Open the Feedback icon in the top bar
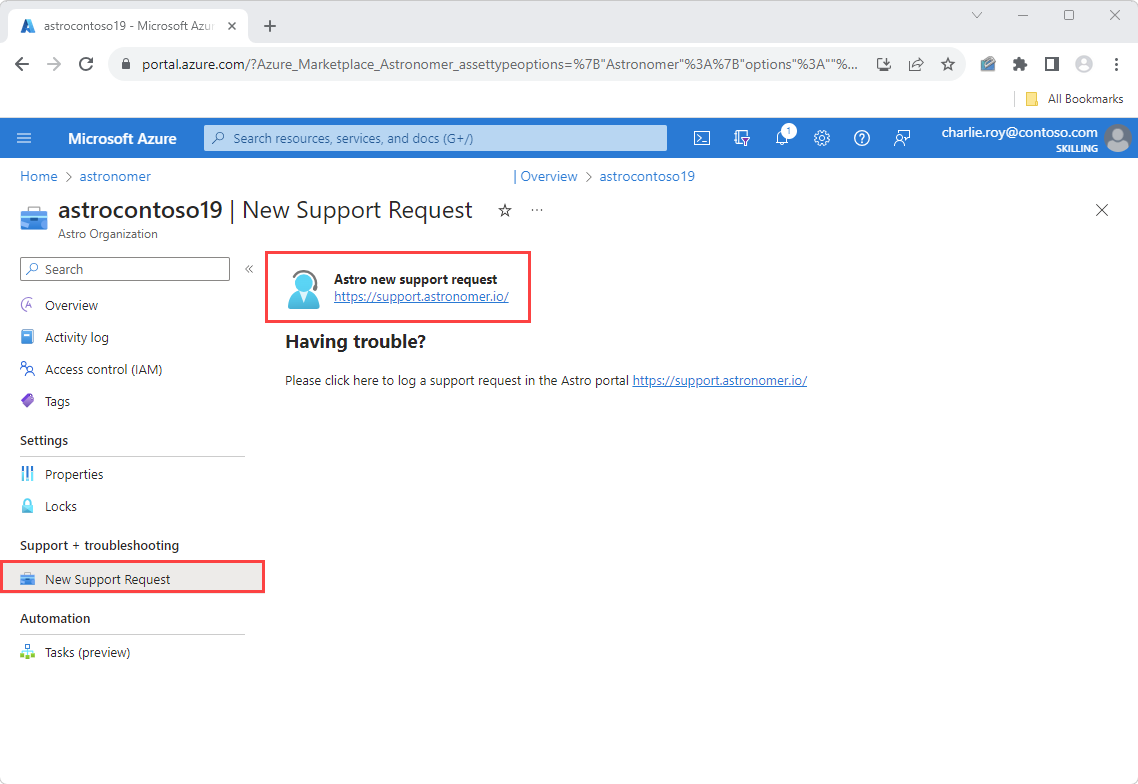The width and height of the screenshot is (1138, 784). [901, 138]
